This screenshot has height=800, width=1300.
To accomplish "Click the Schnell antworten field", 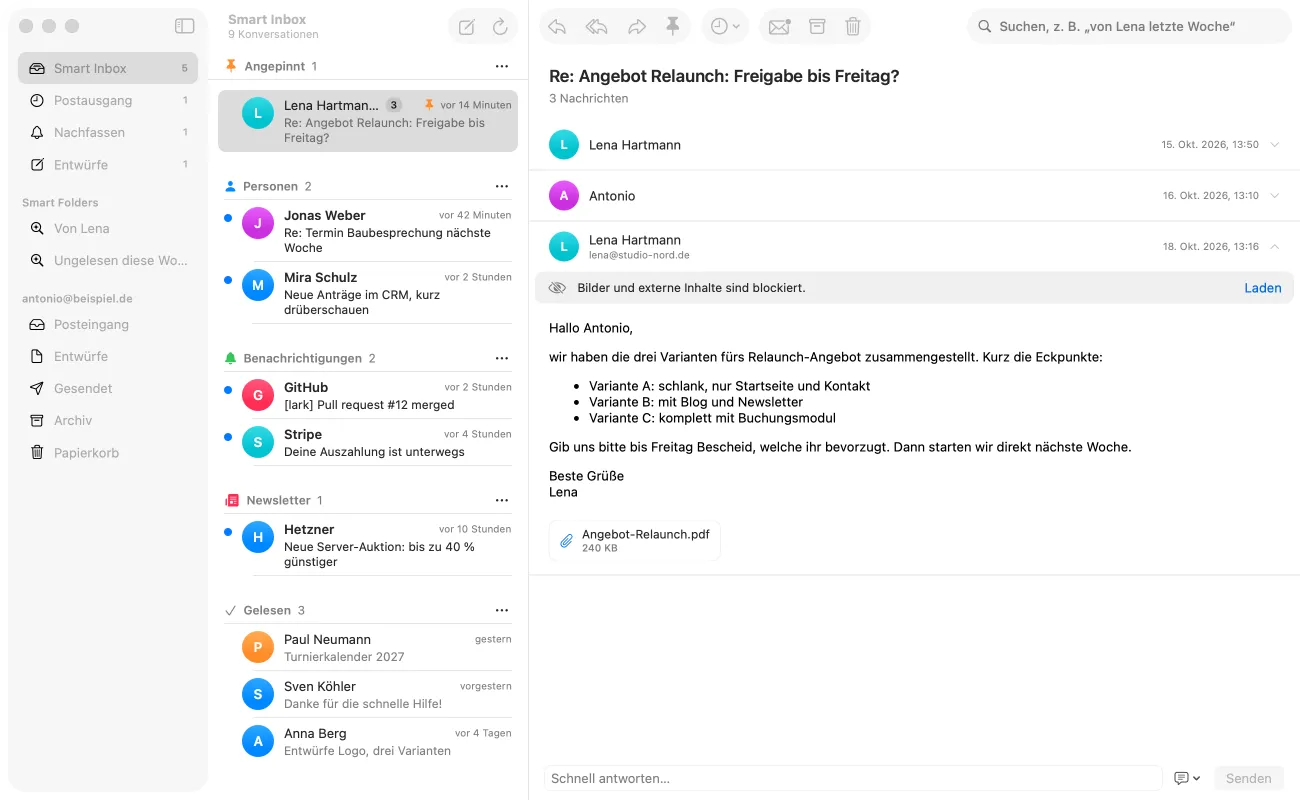I will 853,778.
